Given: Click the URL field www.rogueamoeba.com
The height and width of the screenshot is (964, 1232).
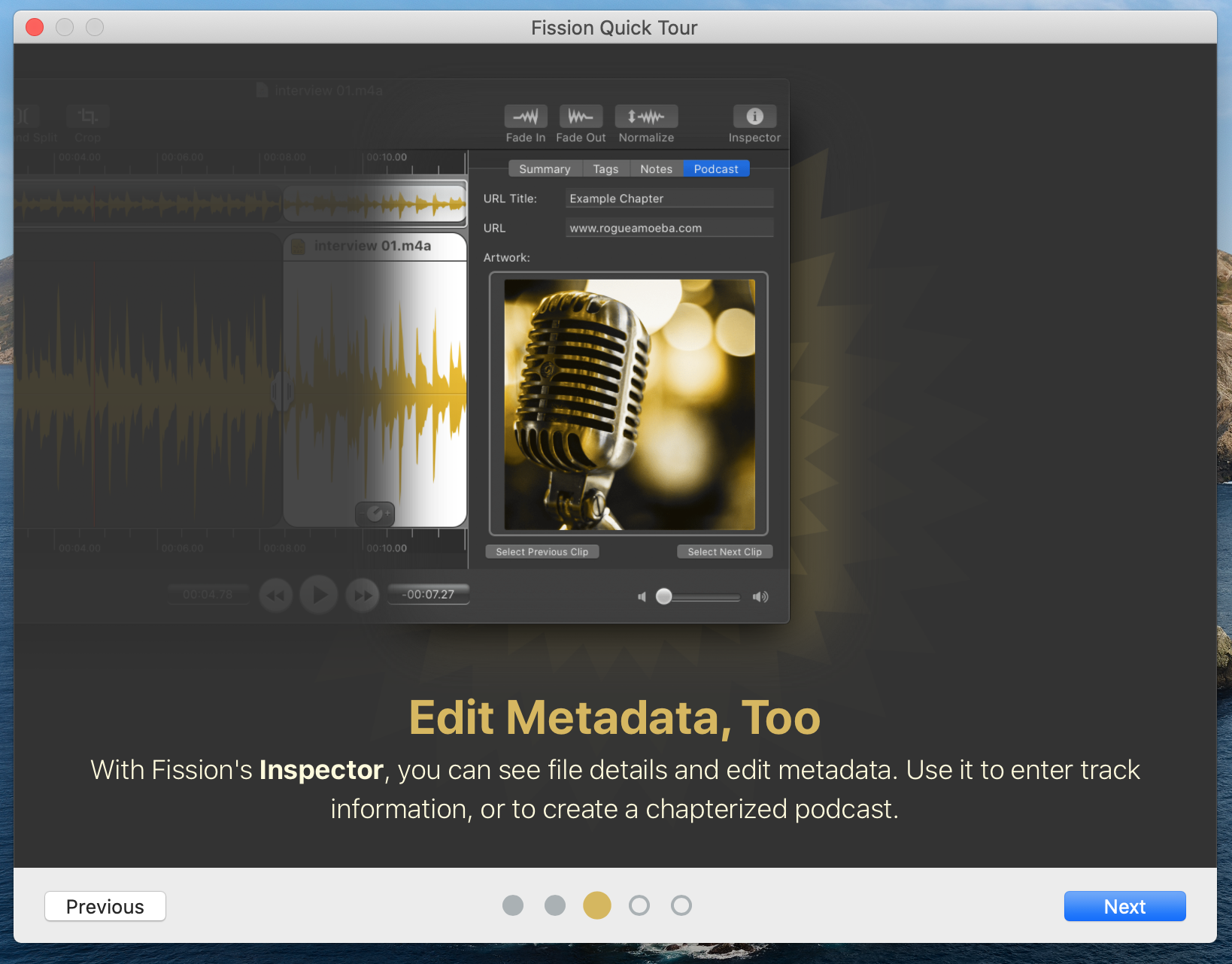Looking at the screenshot, I should click(x=669, y=228).
